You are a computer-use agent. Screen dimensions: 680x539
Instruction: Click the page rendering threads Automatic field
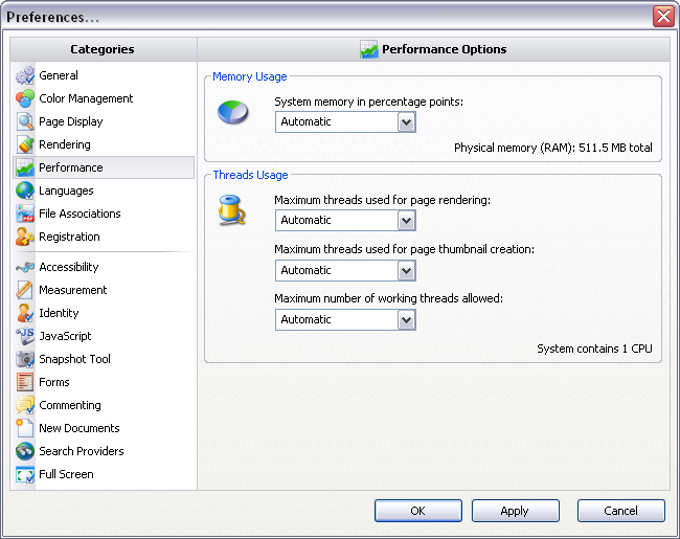(345, 221)
